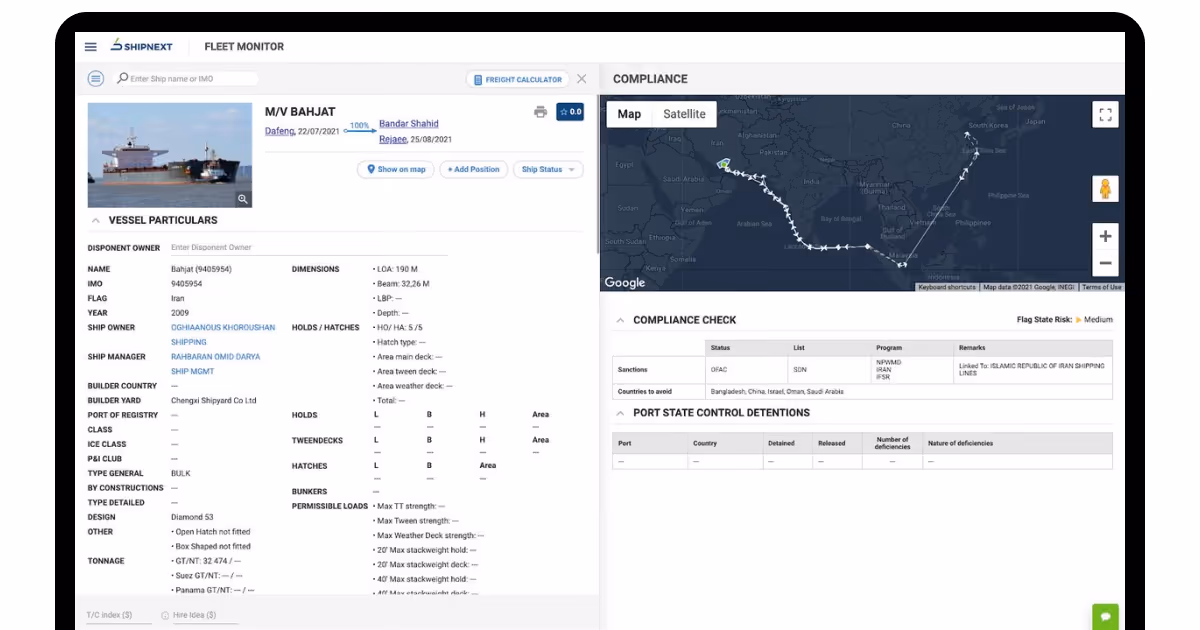Click the Islamic Republic of Iran Shipping Lines remark
Image resolution: width=1200 pixels, height=630 pixels.
pyautogui.click(x=1032, y=369)
